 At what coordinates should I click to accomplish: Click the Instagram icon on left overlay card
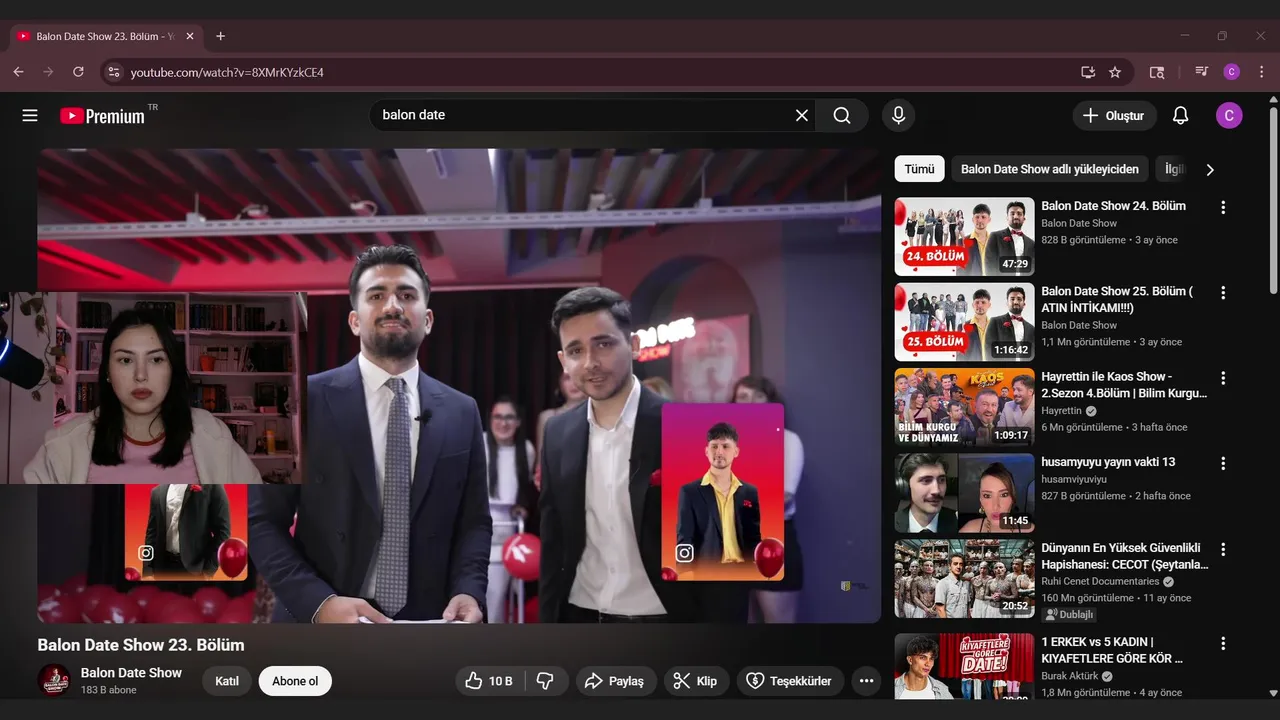tap(146, 553)
